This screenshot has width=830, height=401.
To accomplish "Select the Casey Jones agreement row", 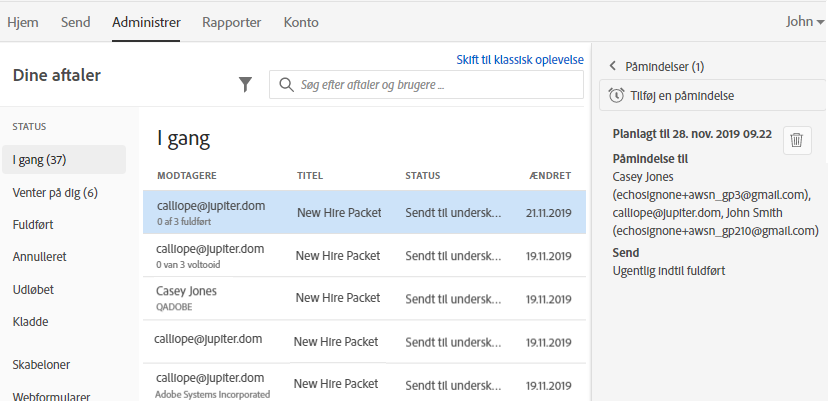I will tap(363, 298).
